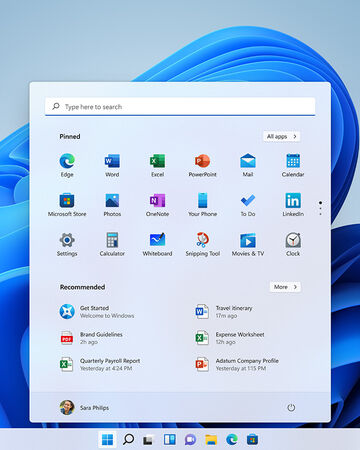
Task: Open the Expense Worksheet file
Action: pyautogui.click(x=230, y=338)
